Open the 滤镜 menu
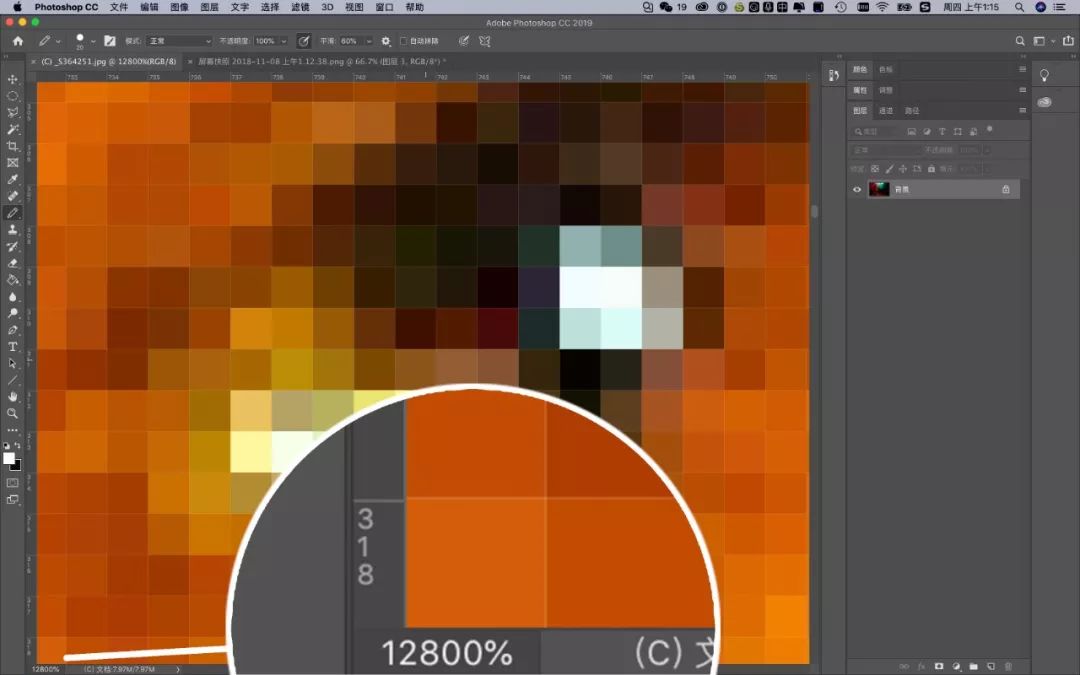The image size is (1080, 675). 300,7
